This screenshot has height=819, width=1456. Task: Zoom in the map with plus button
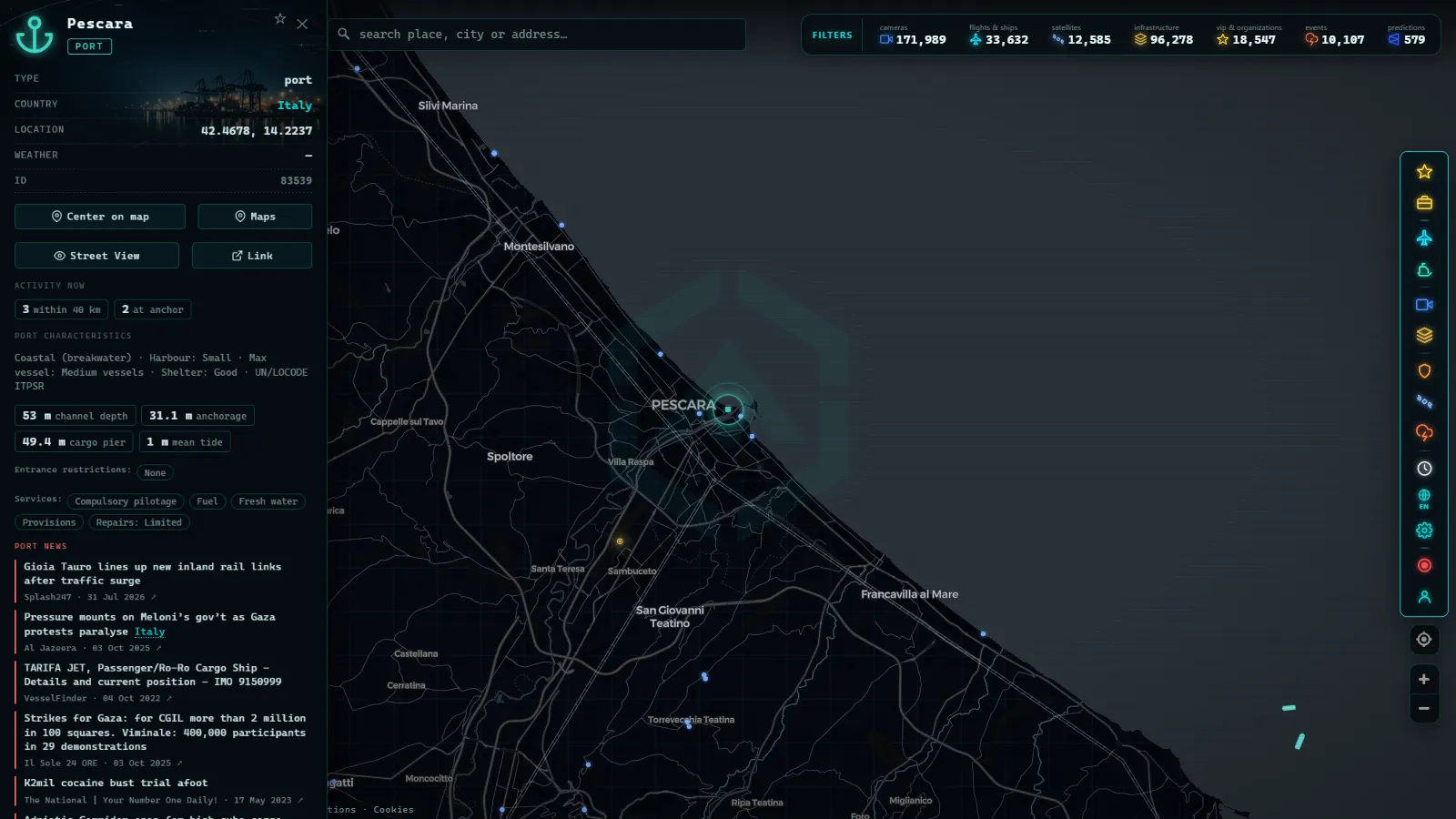coord(1424,680)
